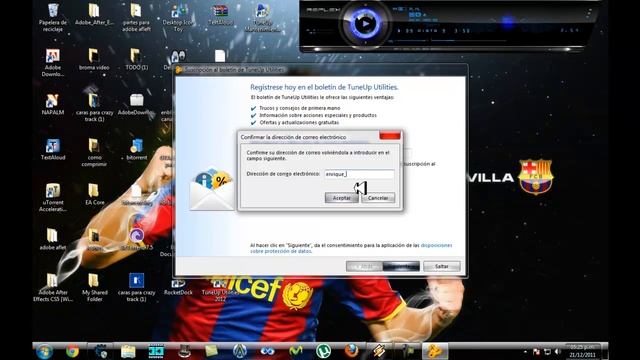This screenshot has width=640, height=360.
Task: Open the EA Core folder
Action: (x=94, y=194)
